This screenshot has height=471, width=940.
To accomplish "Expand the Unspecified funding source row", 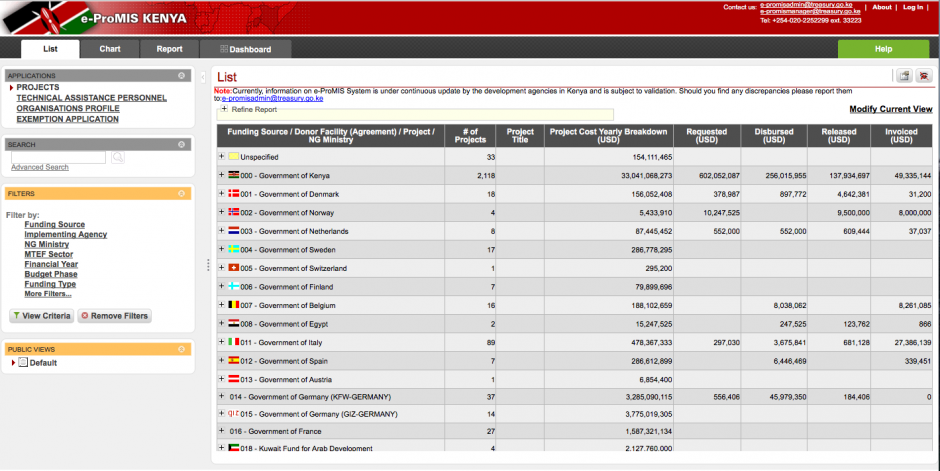I will 221,156.
